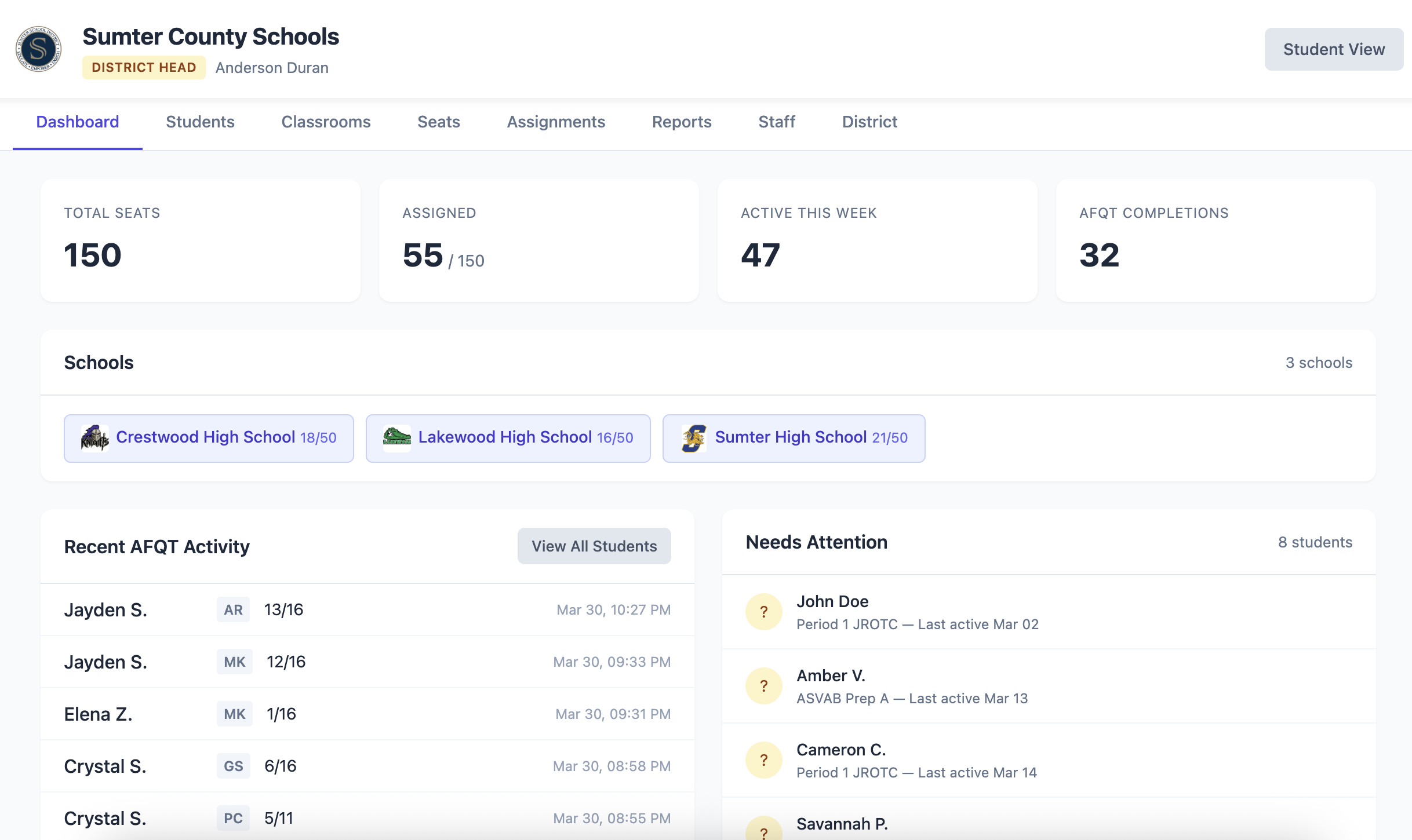Select Crestwood High School 18/50

click(209, 438)
